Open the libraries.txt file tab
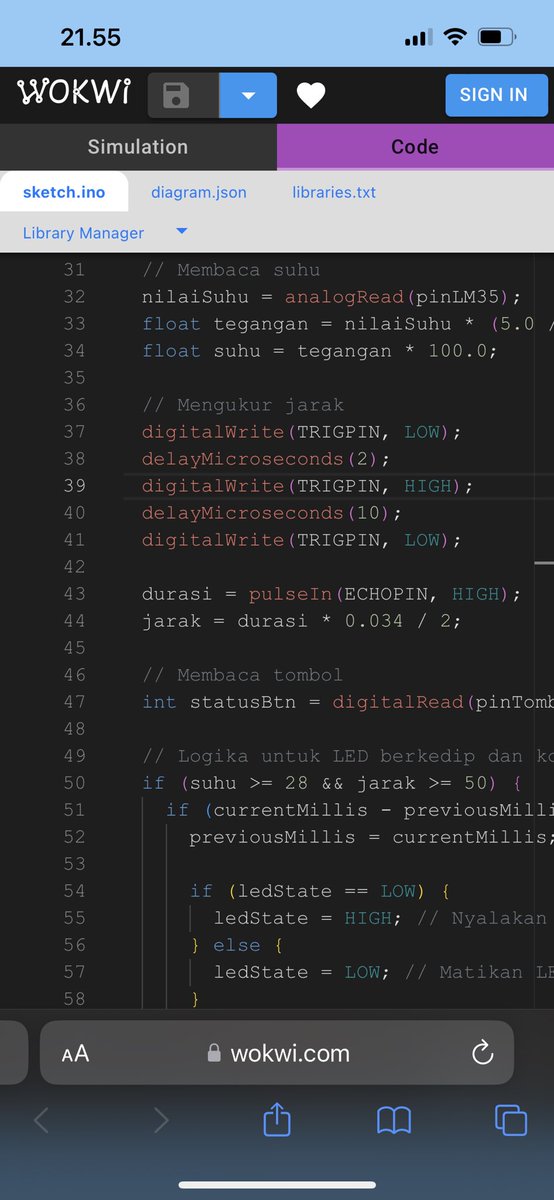The image size is (554, 1200). [334, 192]
